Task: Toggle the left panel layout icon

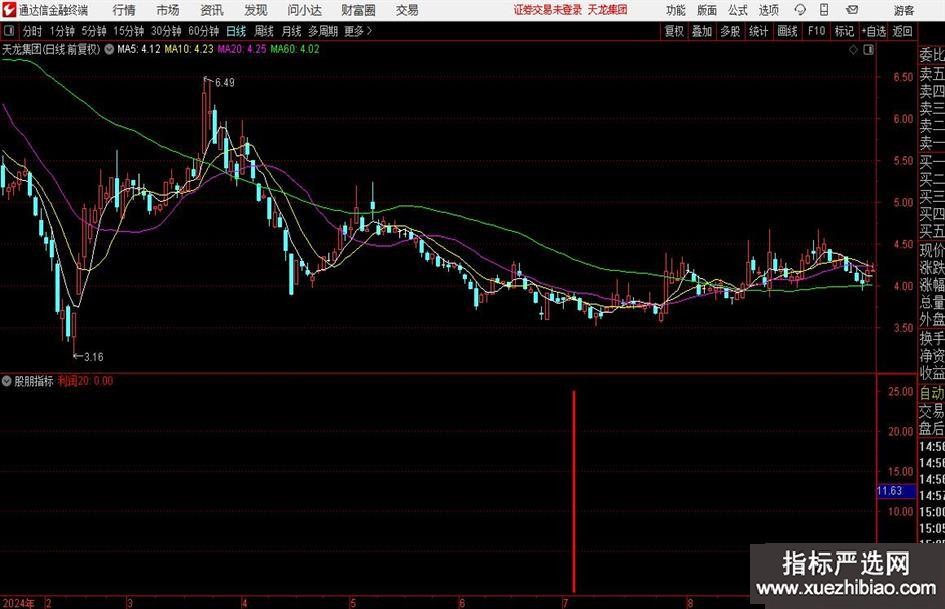Action: click(x=9, y=31)
